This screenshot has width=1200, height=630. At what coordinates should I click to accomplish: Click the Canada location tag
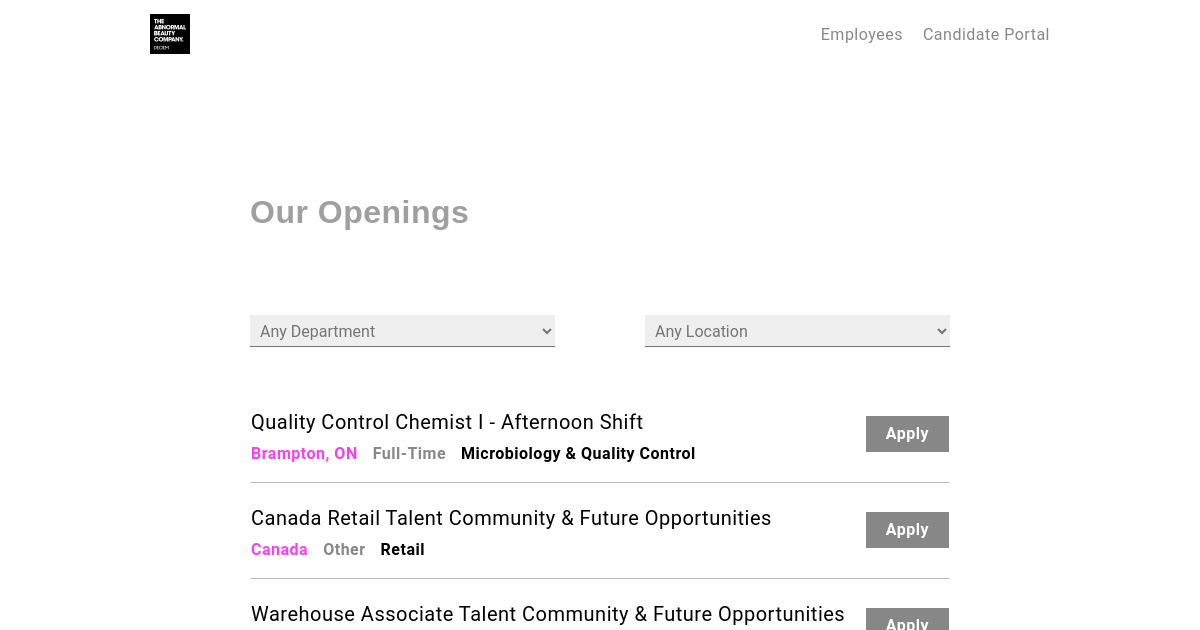pyautogui.click(x=279, y=549)
